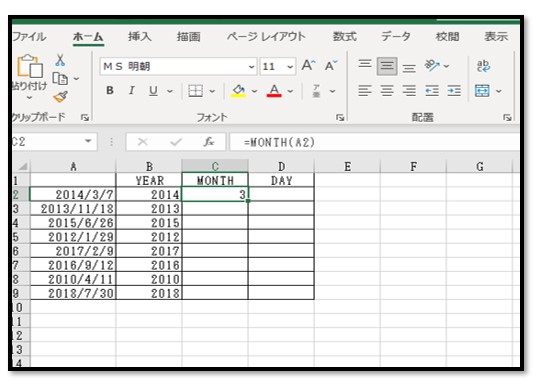
Task: Decrease font size with small A
Action: 331,65
